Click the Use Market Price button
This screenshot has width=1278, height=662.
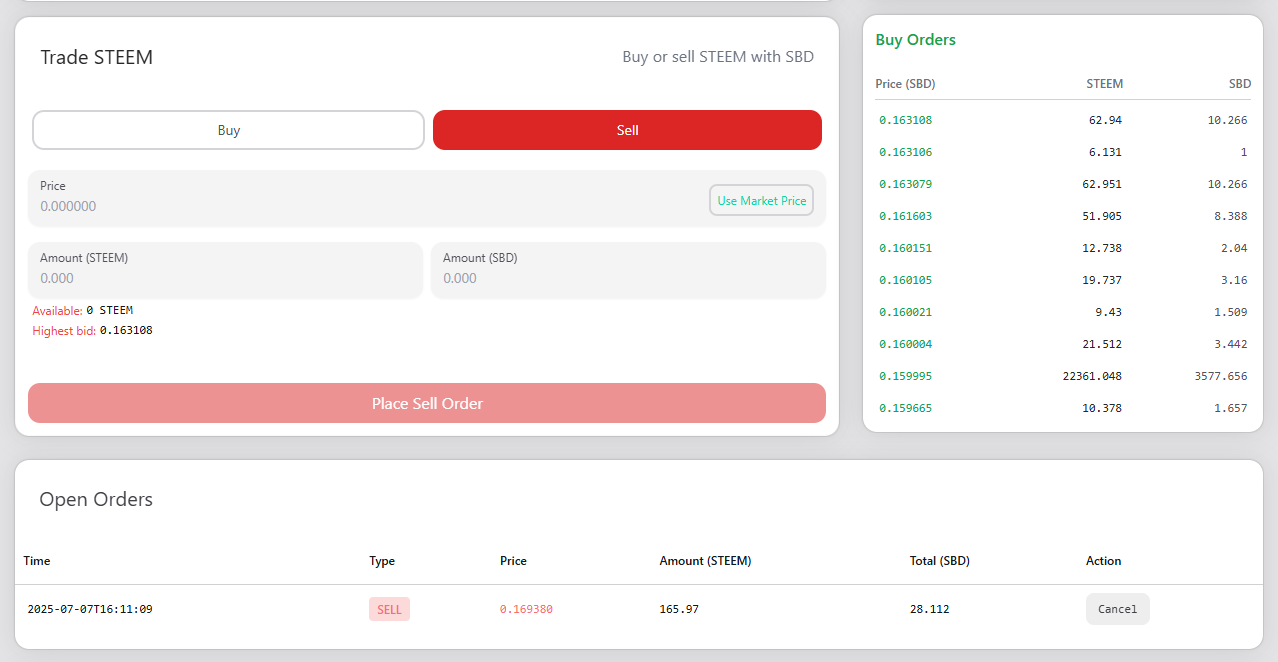762,200
